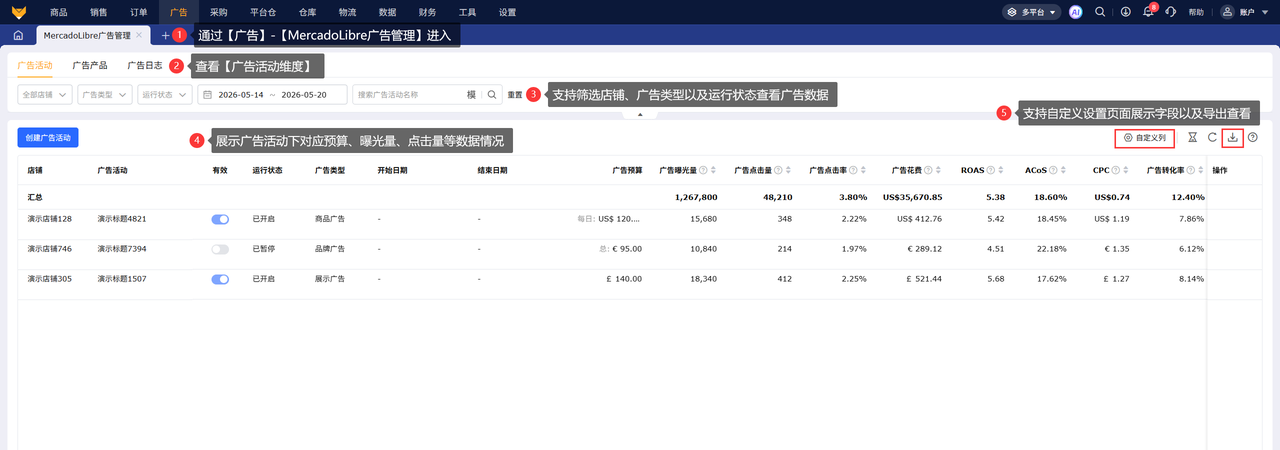The height and width of the screenshot is (450, 1280).
Task: Toggle the switch for 演示店铺746
Action: point(220,249)
